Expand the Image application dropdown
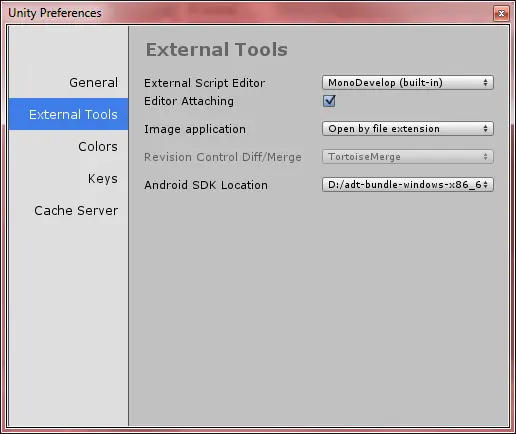Image resolution: width=516 pixels, height=434 pixels. (408, 129)
